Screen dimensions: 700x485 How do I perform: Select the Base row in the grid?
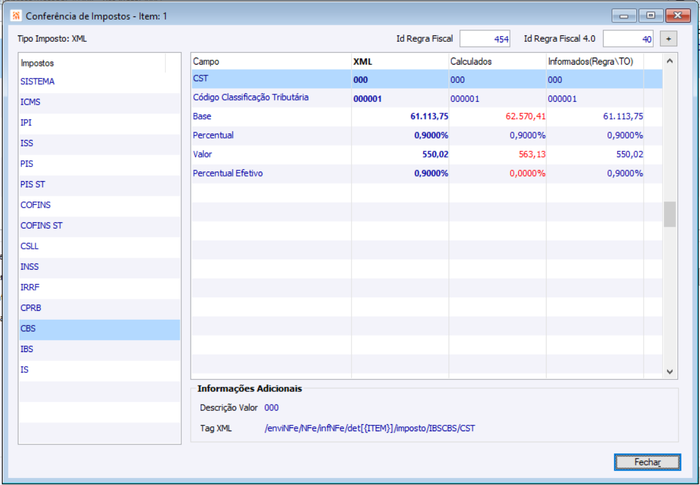pyautogui.click(x=427, y=117)
